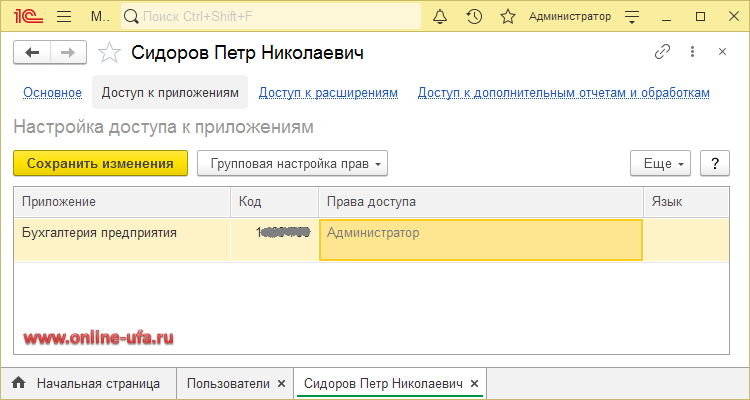This screenshot has width=750, height=400.
Task: Expand the Еще menu
Action: 660,163
